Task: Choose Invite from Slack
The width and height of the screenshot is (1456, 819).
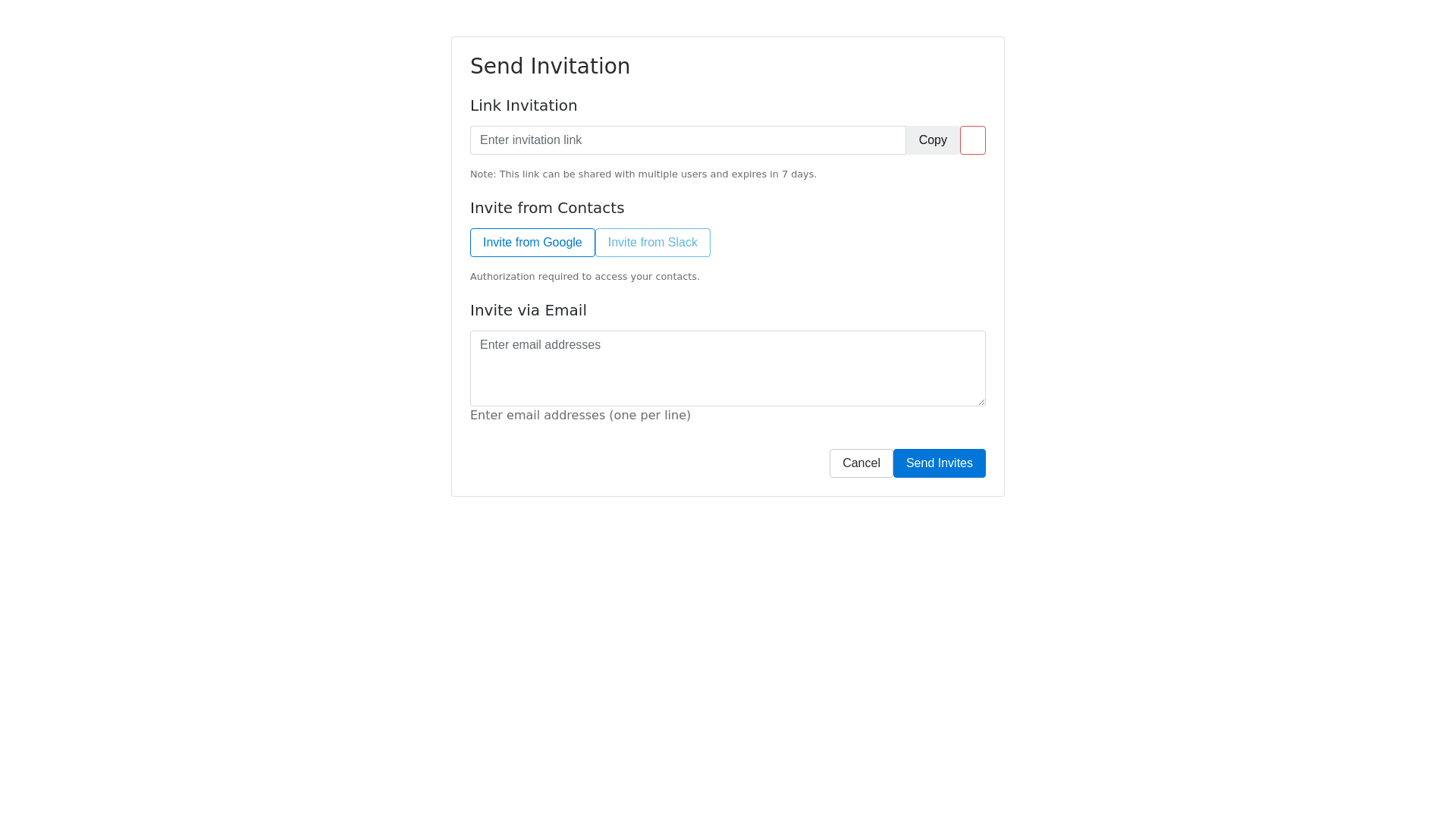Action: pos(652,243)
